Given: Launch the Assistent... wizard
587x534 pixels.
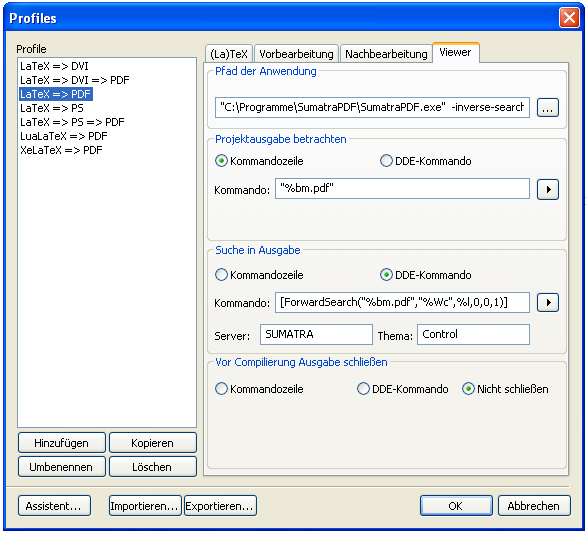Looking at the screenshot, I should tap(54, 506).
